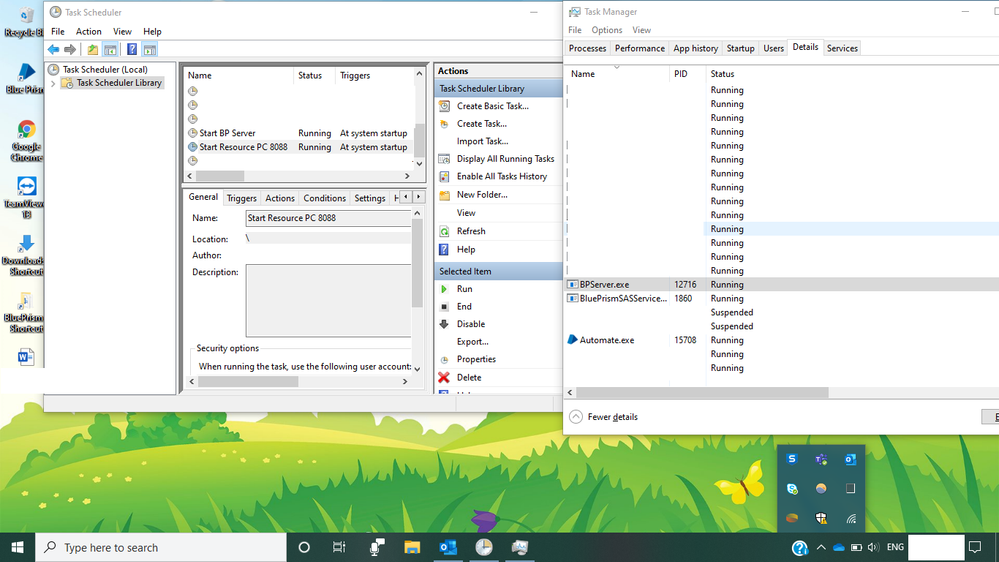Sort processes by the PID column header
999x562 pixels.
click(x=681, y=74)
